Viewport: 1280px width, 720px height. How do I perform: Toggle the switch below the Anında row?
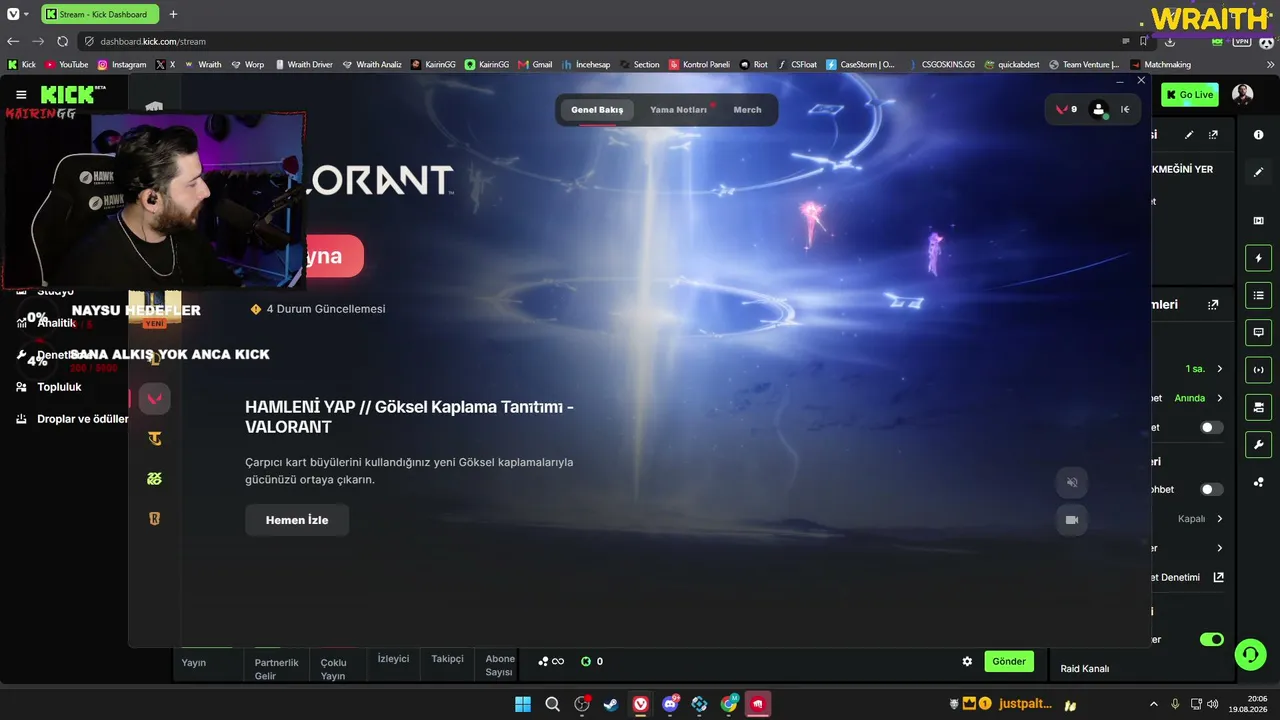coord(1211,428)
